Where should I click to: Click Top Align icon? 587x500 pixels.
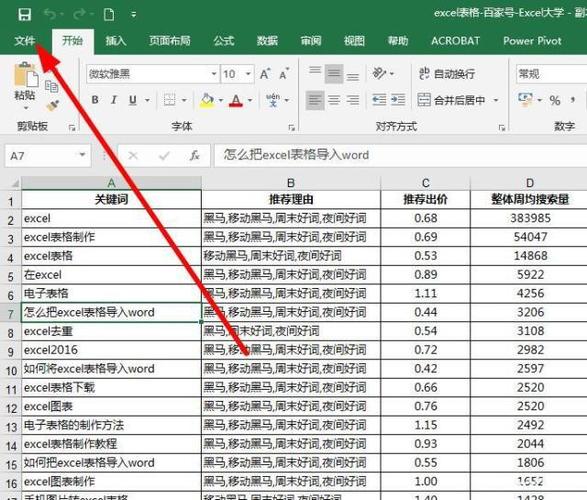315,72
